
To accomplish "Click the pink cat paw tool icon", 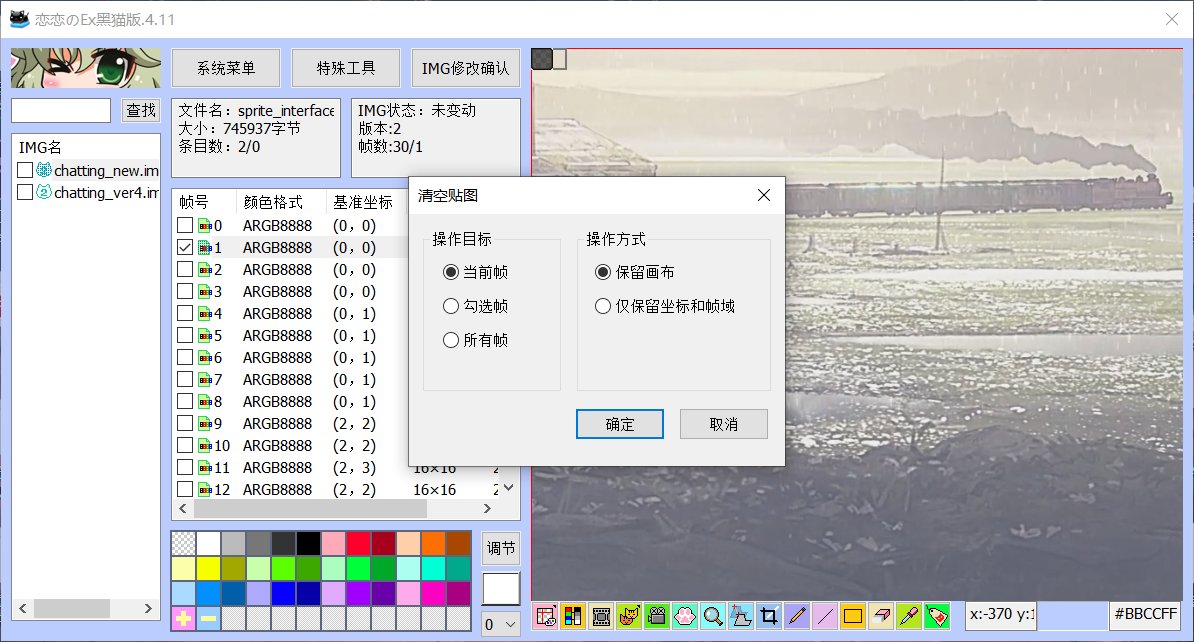I will point(685,616).
